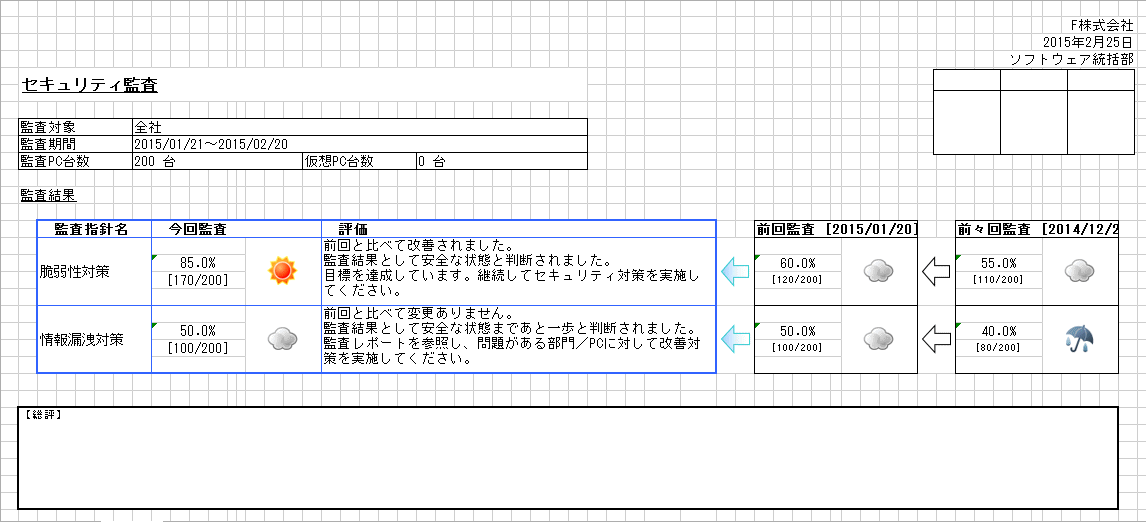Click the cloud icon in 今回監査 情報漏洩対策 row

point(283,339)
